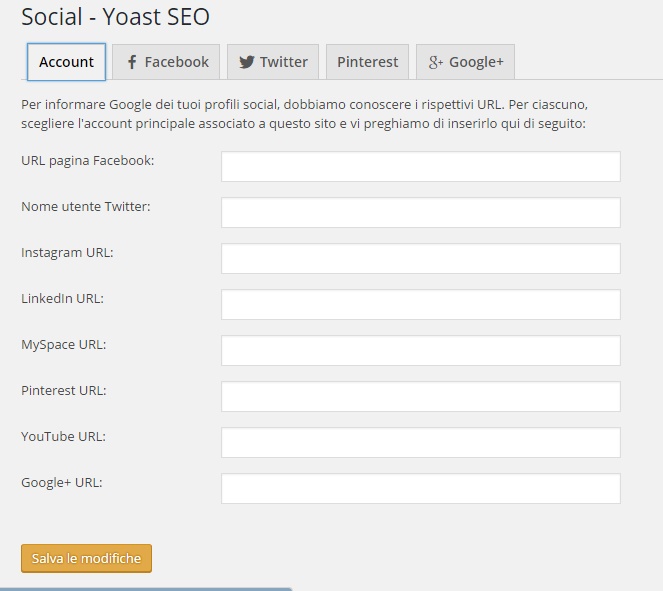Focus the YouTube URL field
The image size is (663, 591).
click(x=421, y=443)
